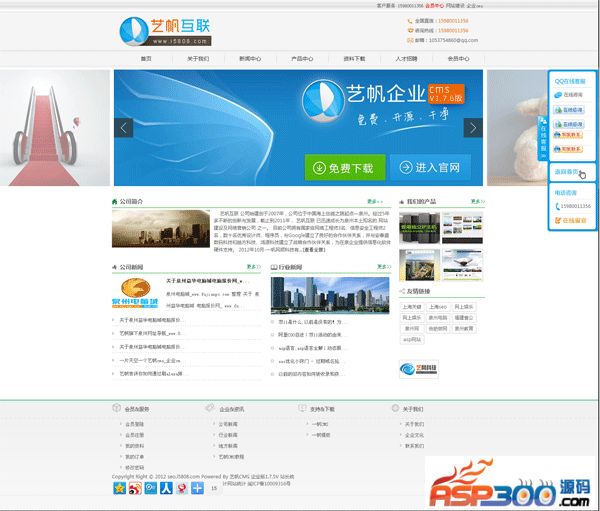
Task: Open the headline news title beside 泉州电脑城 logo
Action: point(207,281)
